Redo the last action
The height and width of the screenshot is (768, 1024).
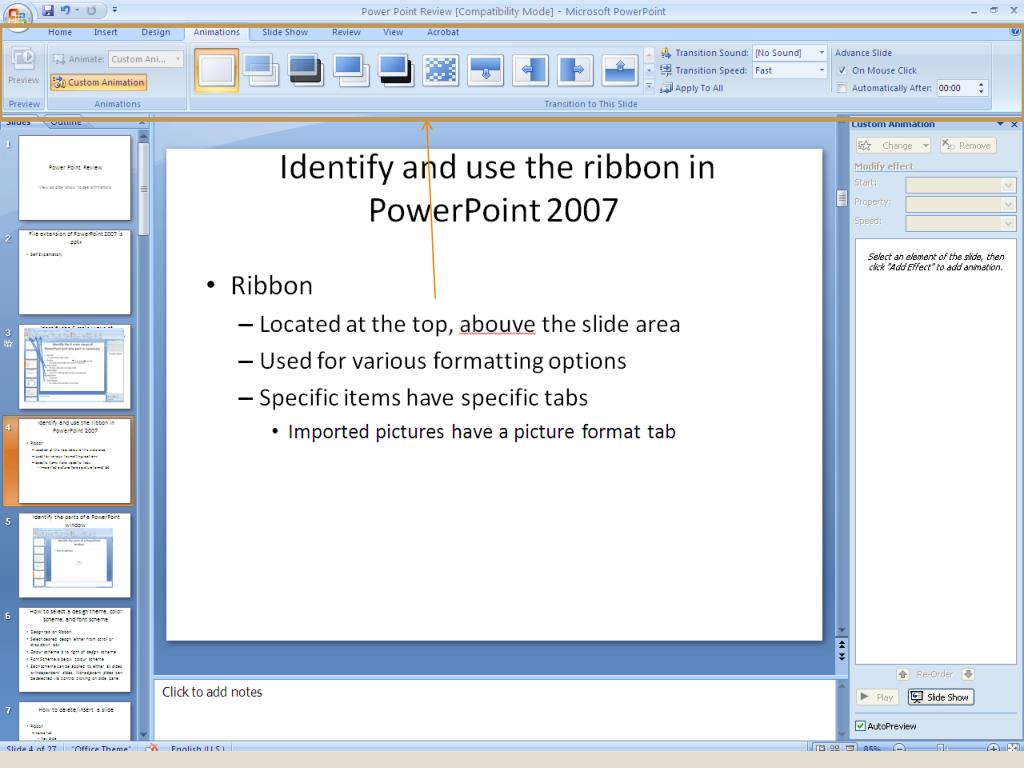click(x=91, y=10)
